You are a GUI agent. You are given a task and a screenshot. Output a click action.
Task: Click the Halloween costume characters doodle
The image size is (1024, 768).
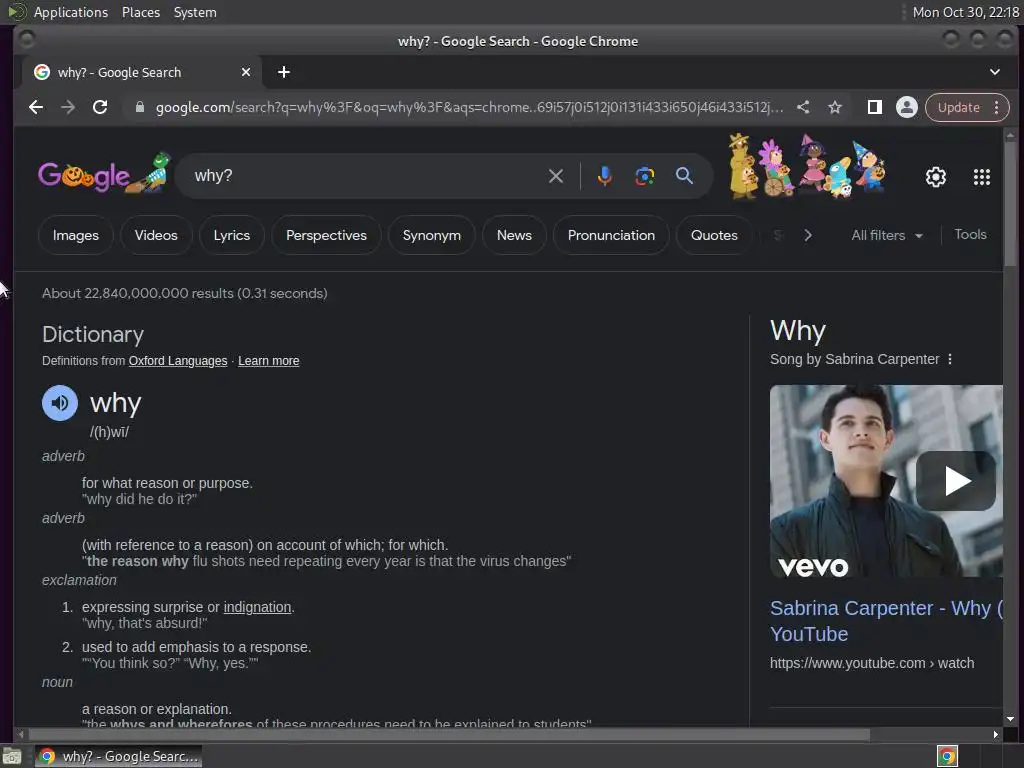tap(807, 167)
